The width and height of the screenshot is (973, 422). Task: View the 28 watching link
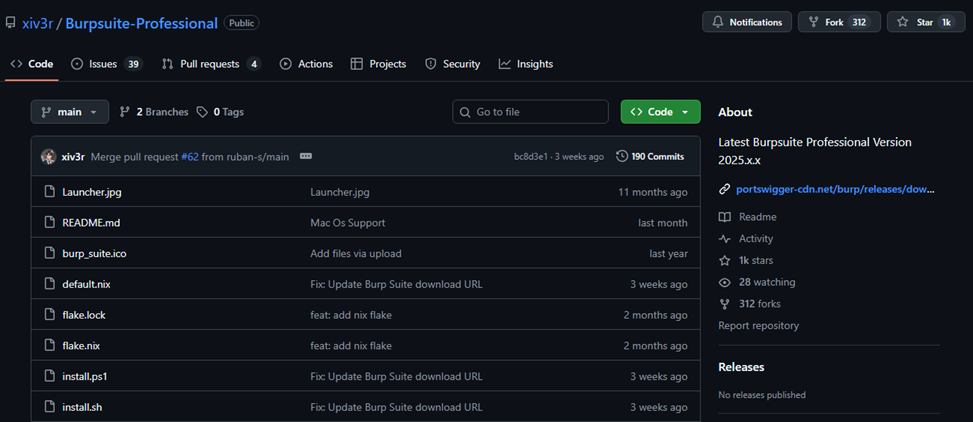click(766, 282)
